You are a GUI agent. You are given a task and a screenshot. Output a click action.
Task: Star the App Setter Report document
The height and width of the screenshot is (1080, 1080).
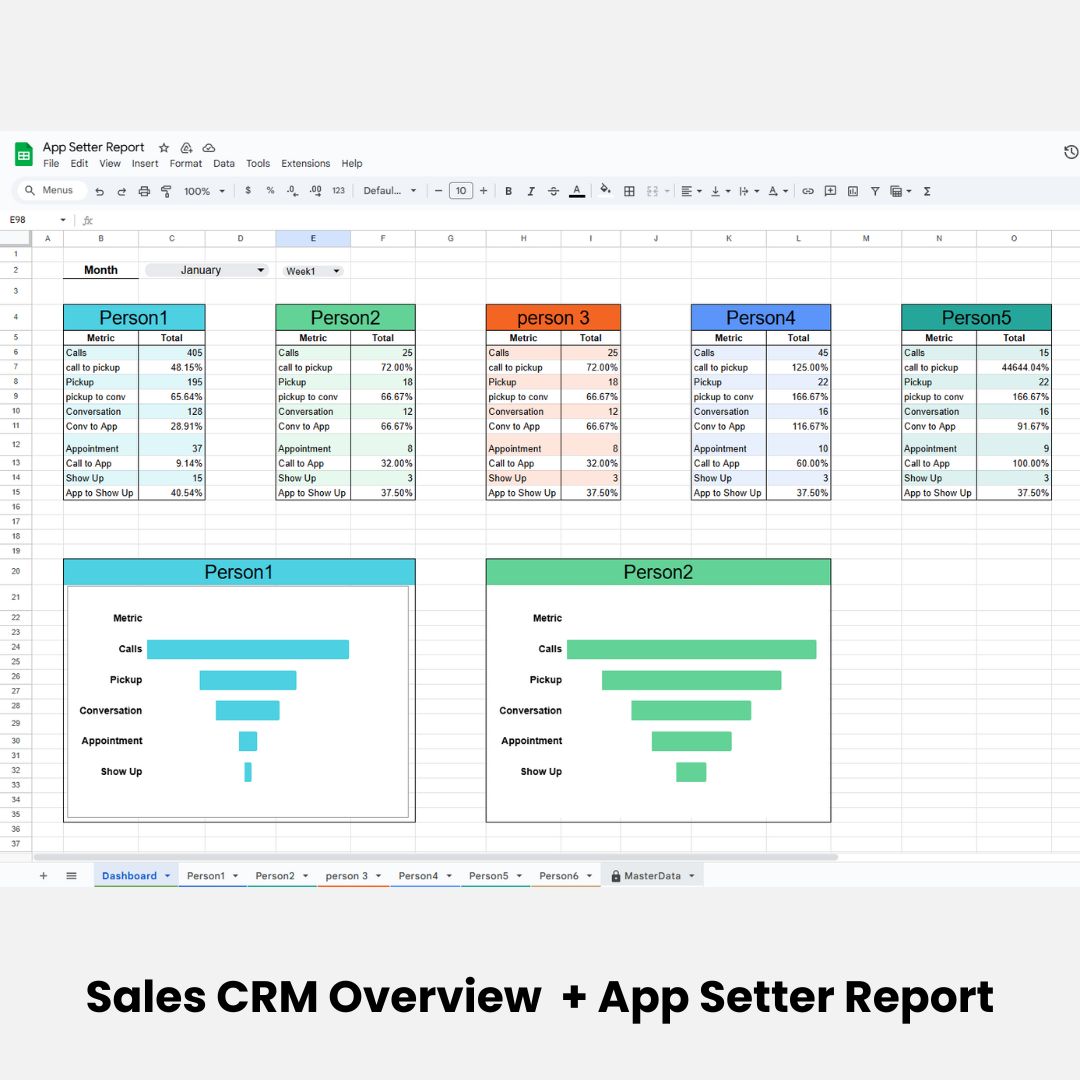[164, 147]
